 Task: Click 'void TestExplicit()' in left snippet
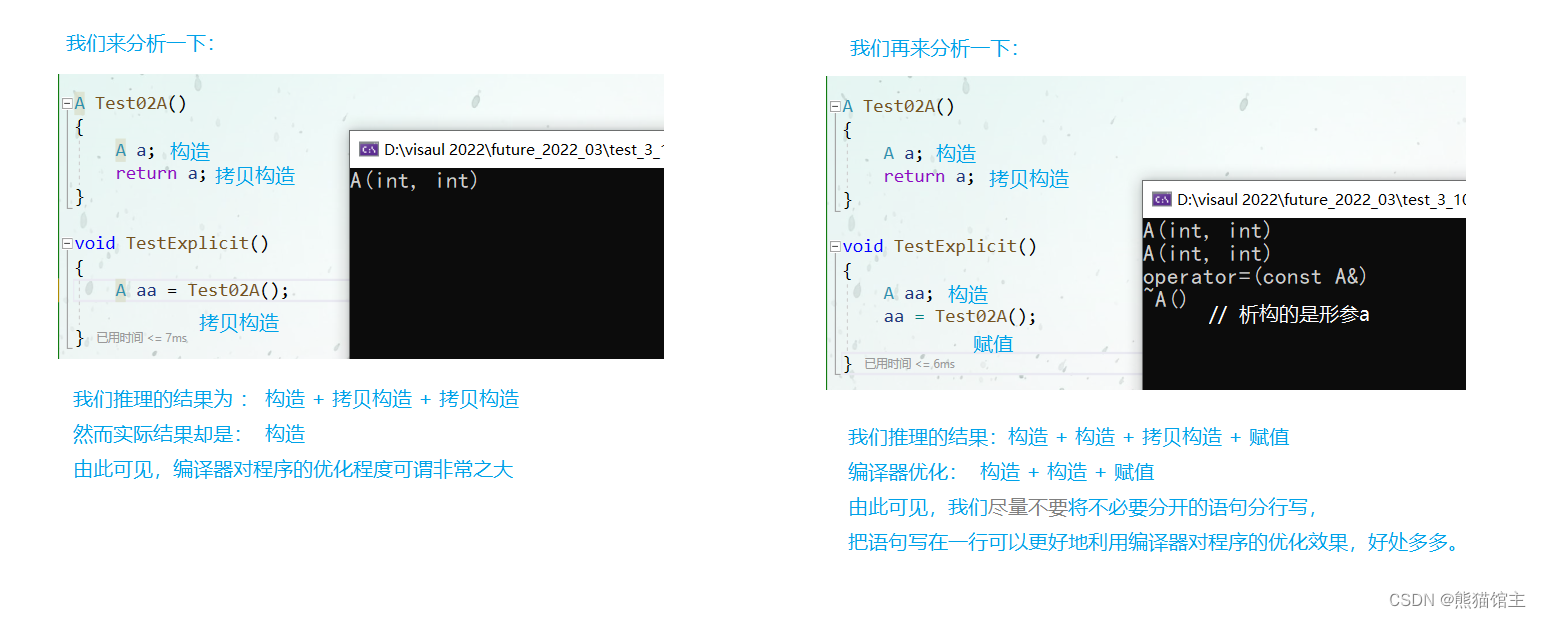click(x=172, y=243)
